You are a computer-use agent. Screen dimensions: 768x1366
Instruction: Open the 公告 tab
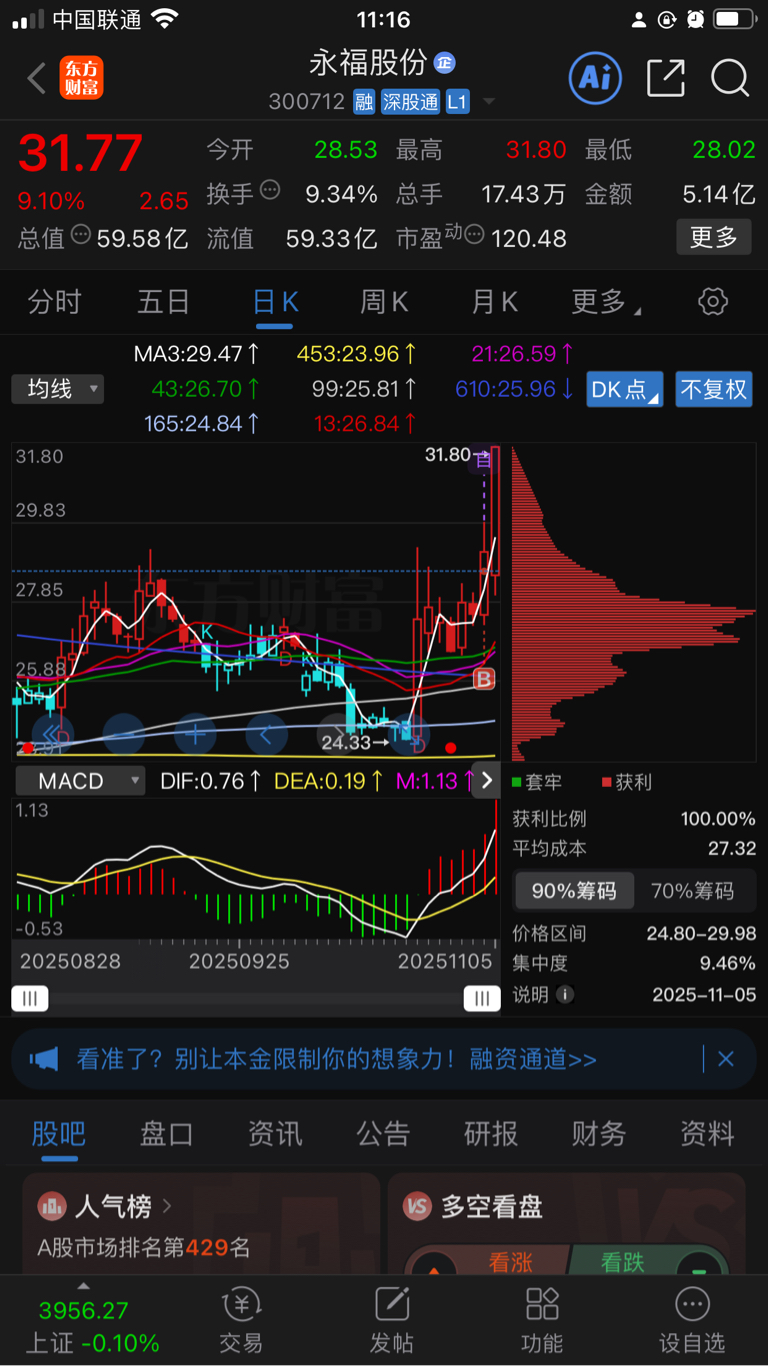pyautogui.click(x=383, y=1134)
